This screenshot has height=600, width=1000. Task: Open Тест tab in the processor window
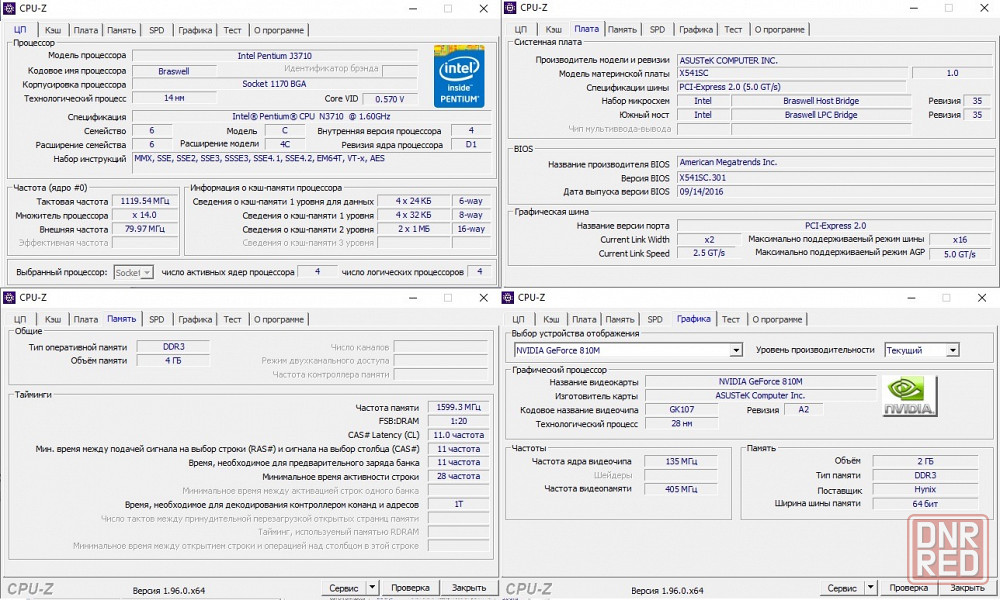click(232, 30)
